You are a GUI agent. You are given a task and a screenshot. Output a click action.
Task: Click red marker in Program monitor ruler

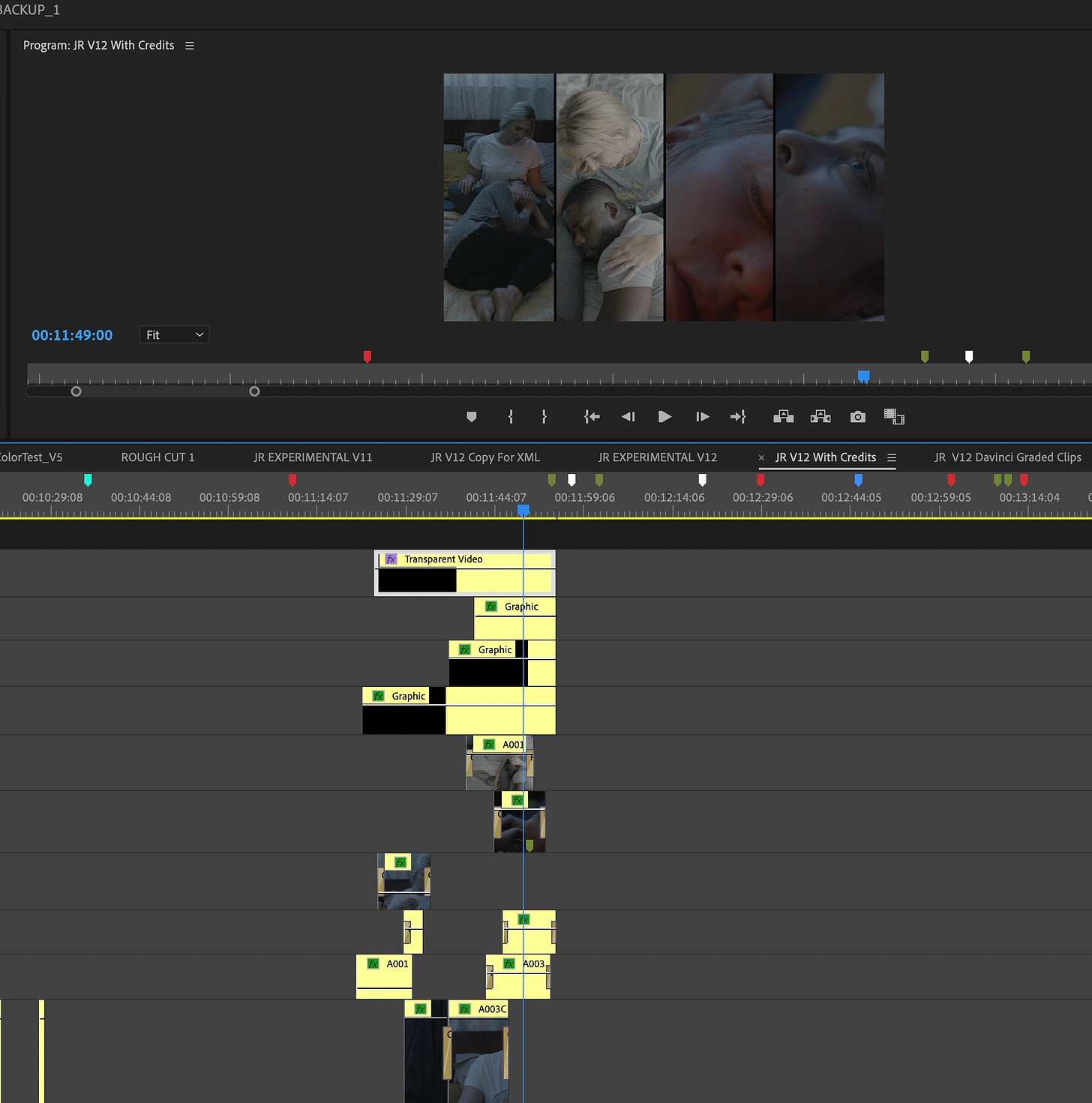point(367,357)
